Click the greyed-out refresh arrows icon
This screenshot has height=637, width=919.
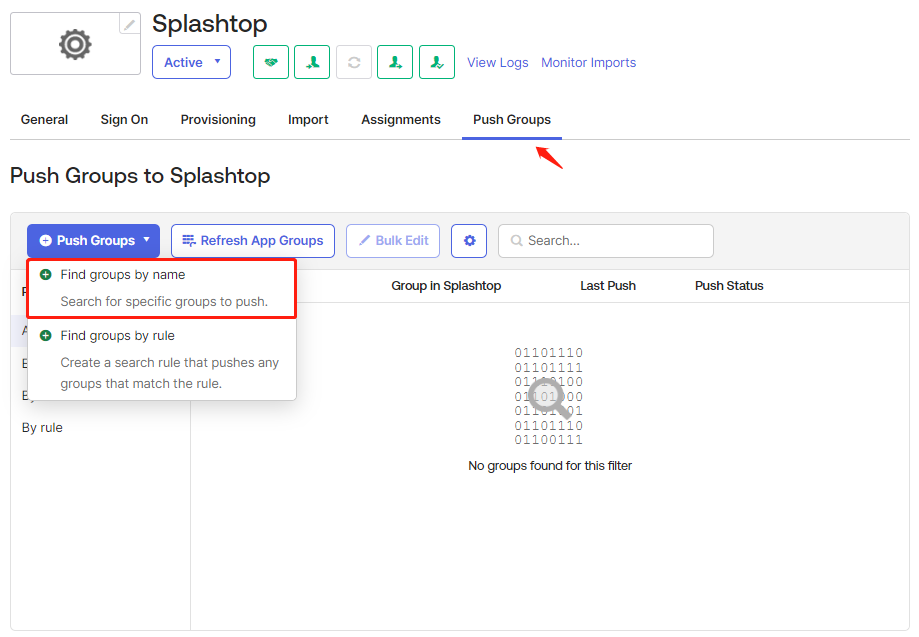click(354, 62)
